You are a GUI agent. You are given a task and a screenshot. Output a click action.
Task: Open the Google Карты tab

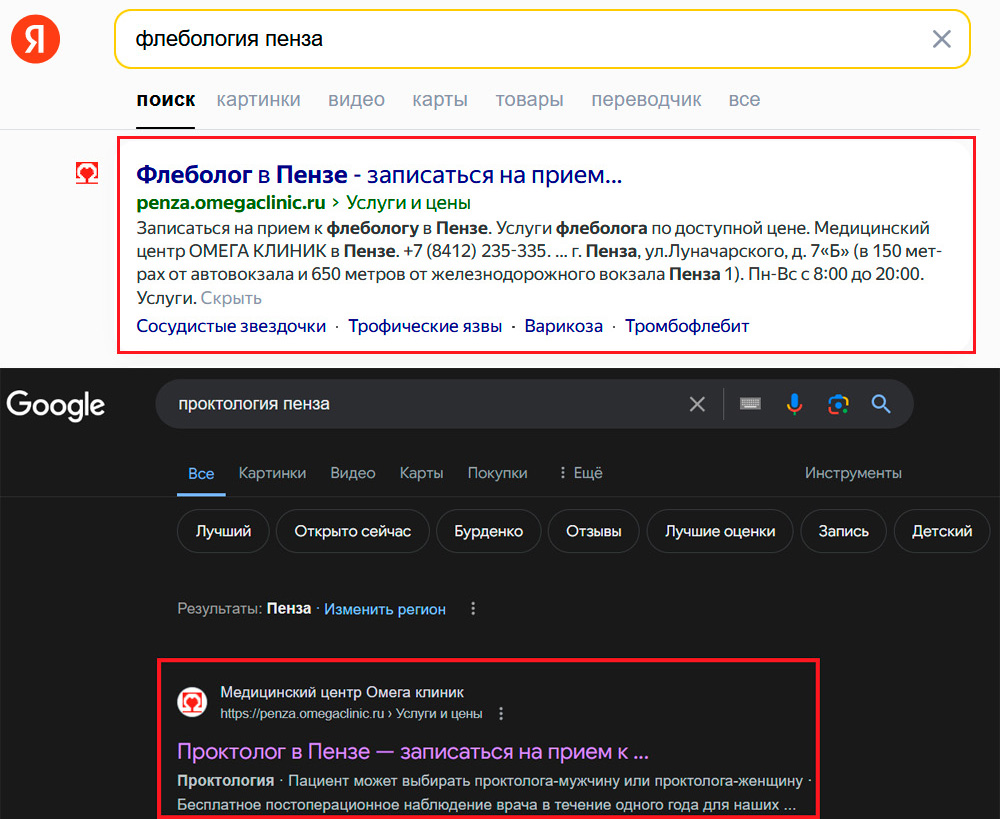pos(421,473)
